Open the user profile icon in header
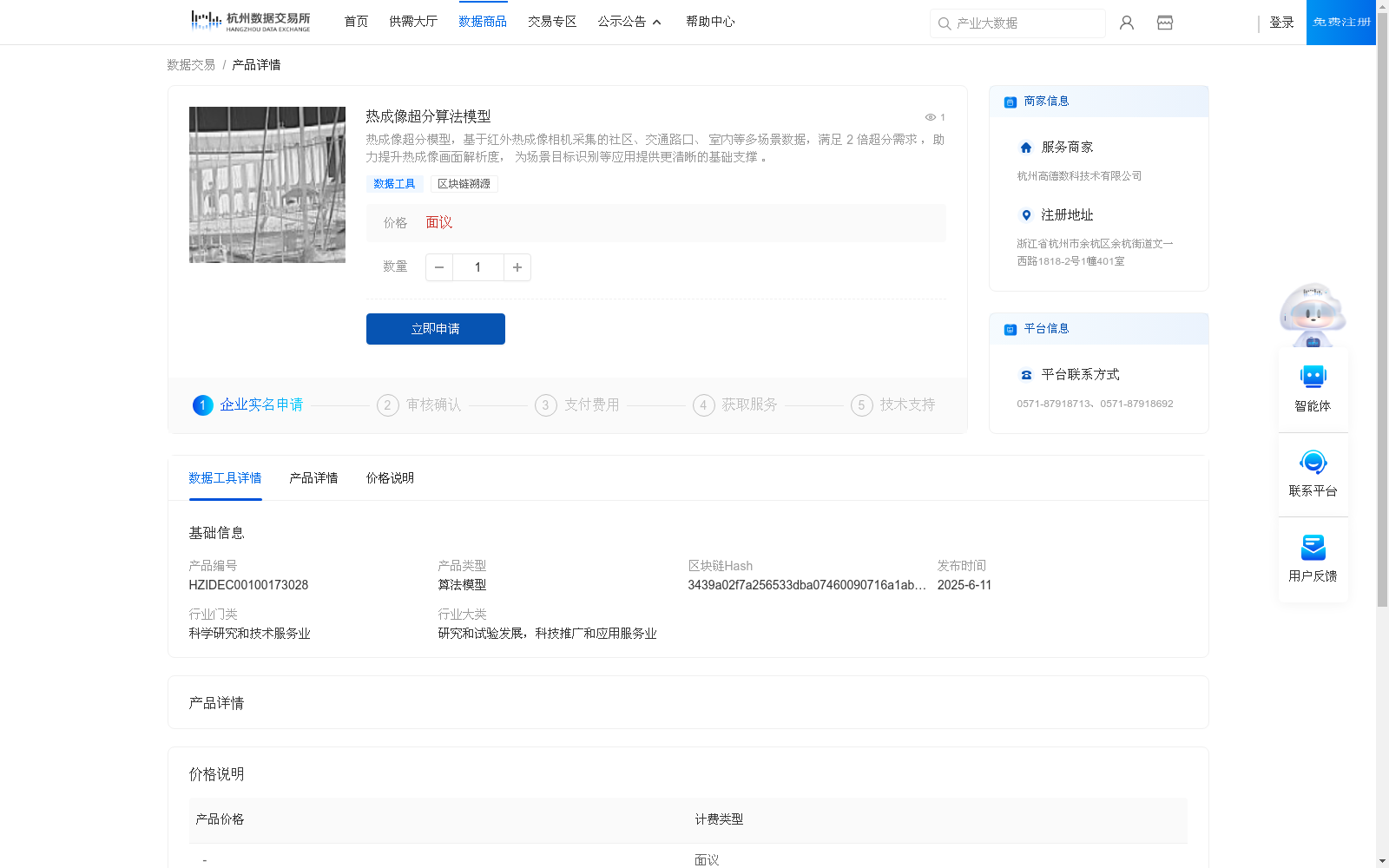1389x868 pixels. 1127,23
